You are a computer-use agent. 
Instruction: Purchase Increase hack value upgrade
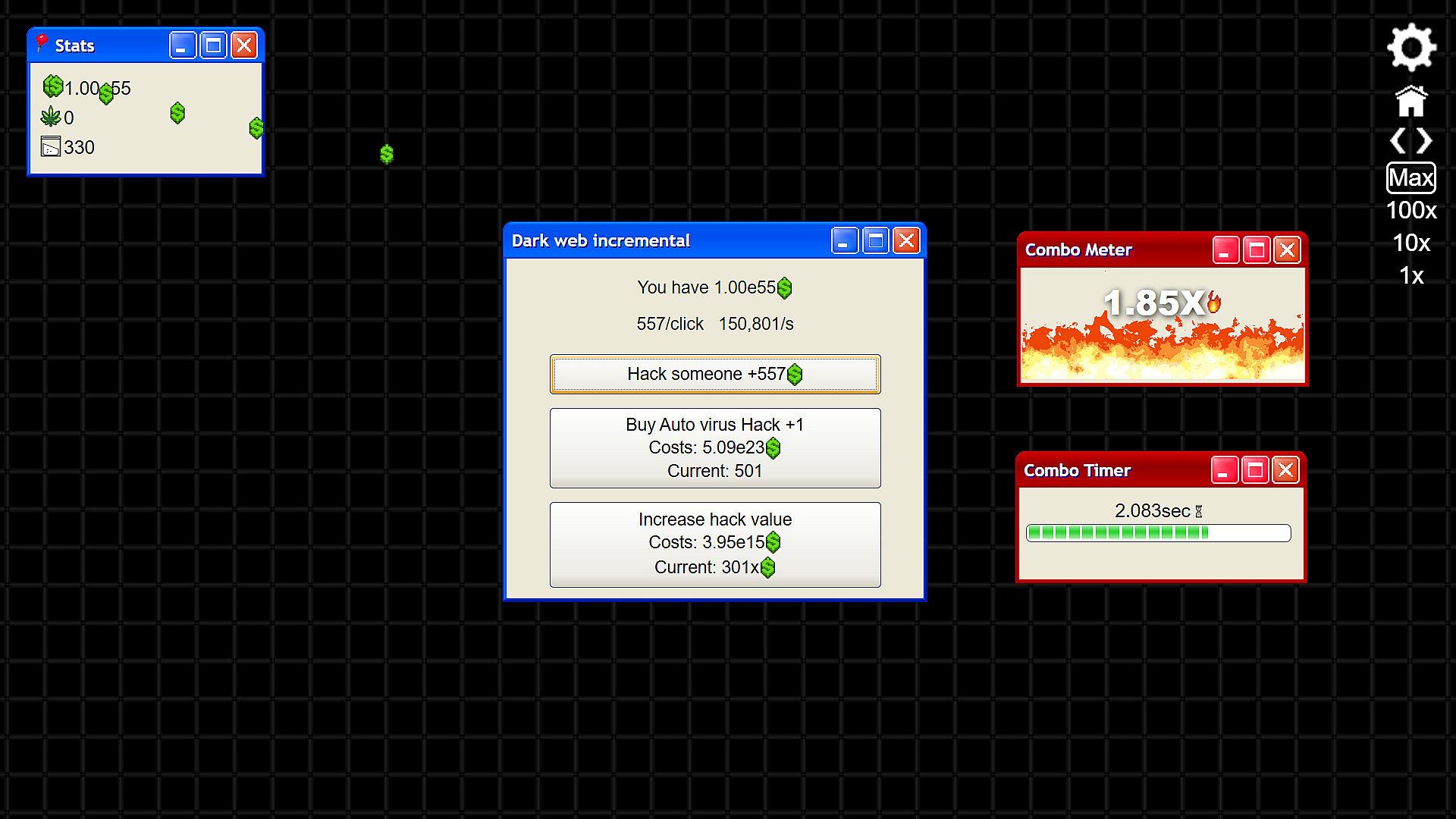click(714, 544)
